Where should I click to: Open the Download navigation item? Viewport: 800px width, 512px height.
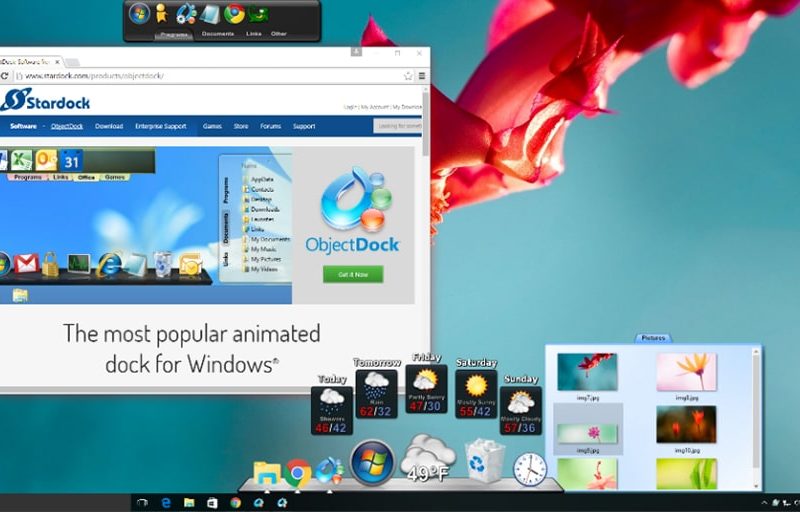(x=109, y=126)
